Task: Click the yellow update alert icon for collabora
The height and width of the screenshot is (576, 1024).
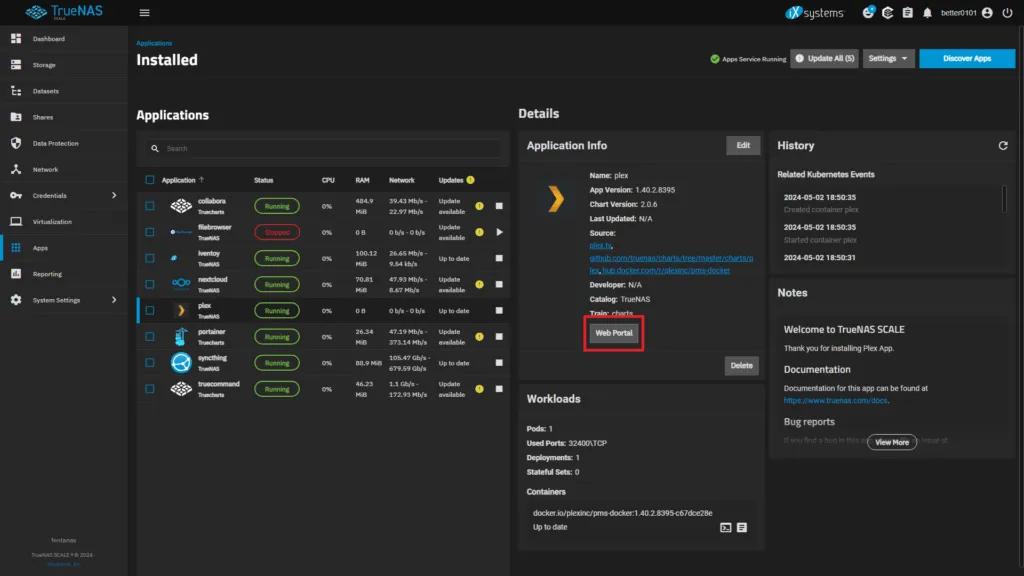Action: (480, 206)
